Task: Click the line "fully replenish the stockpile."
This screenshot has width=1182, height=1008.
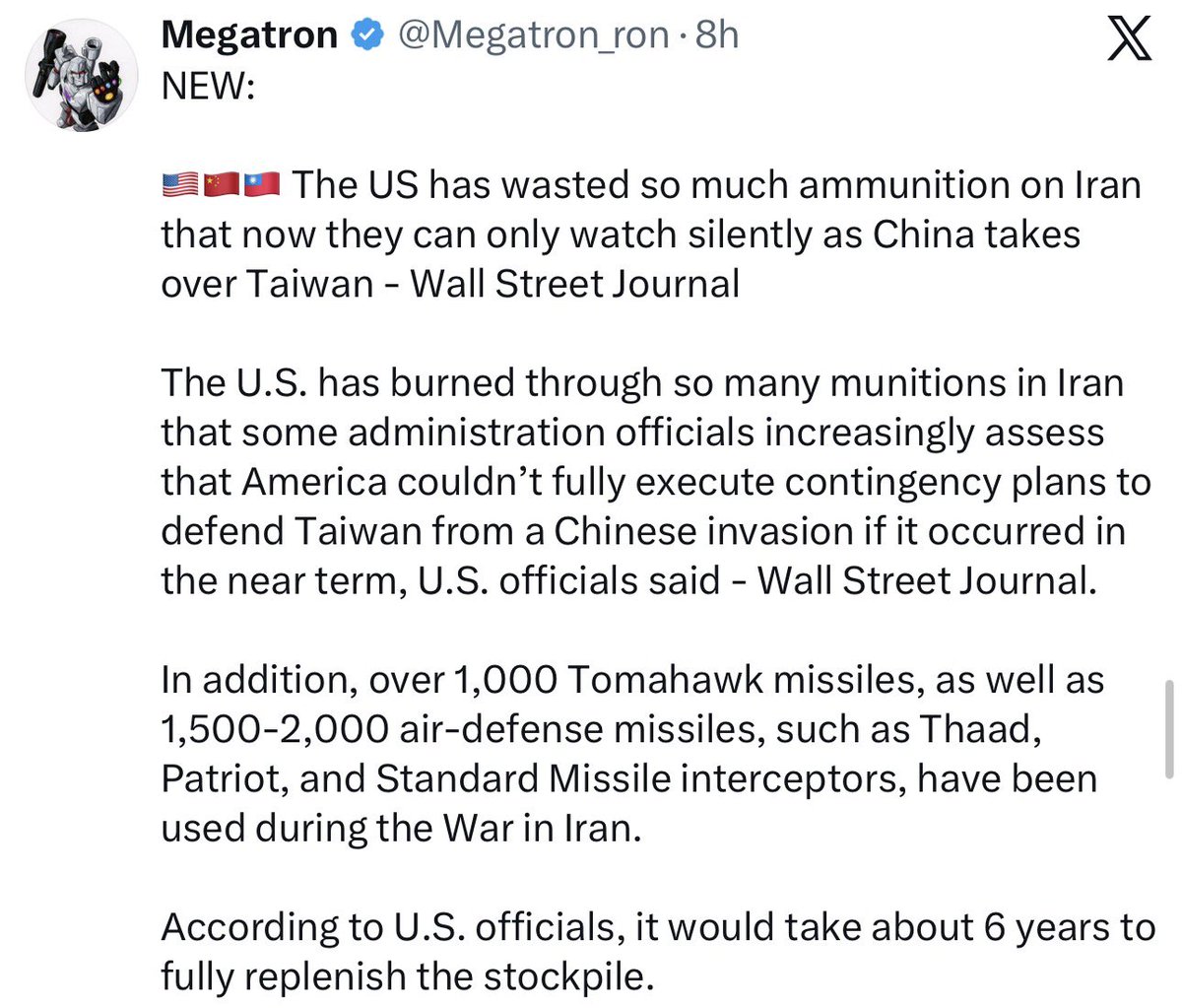Action: pos(408,976)
